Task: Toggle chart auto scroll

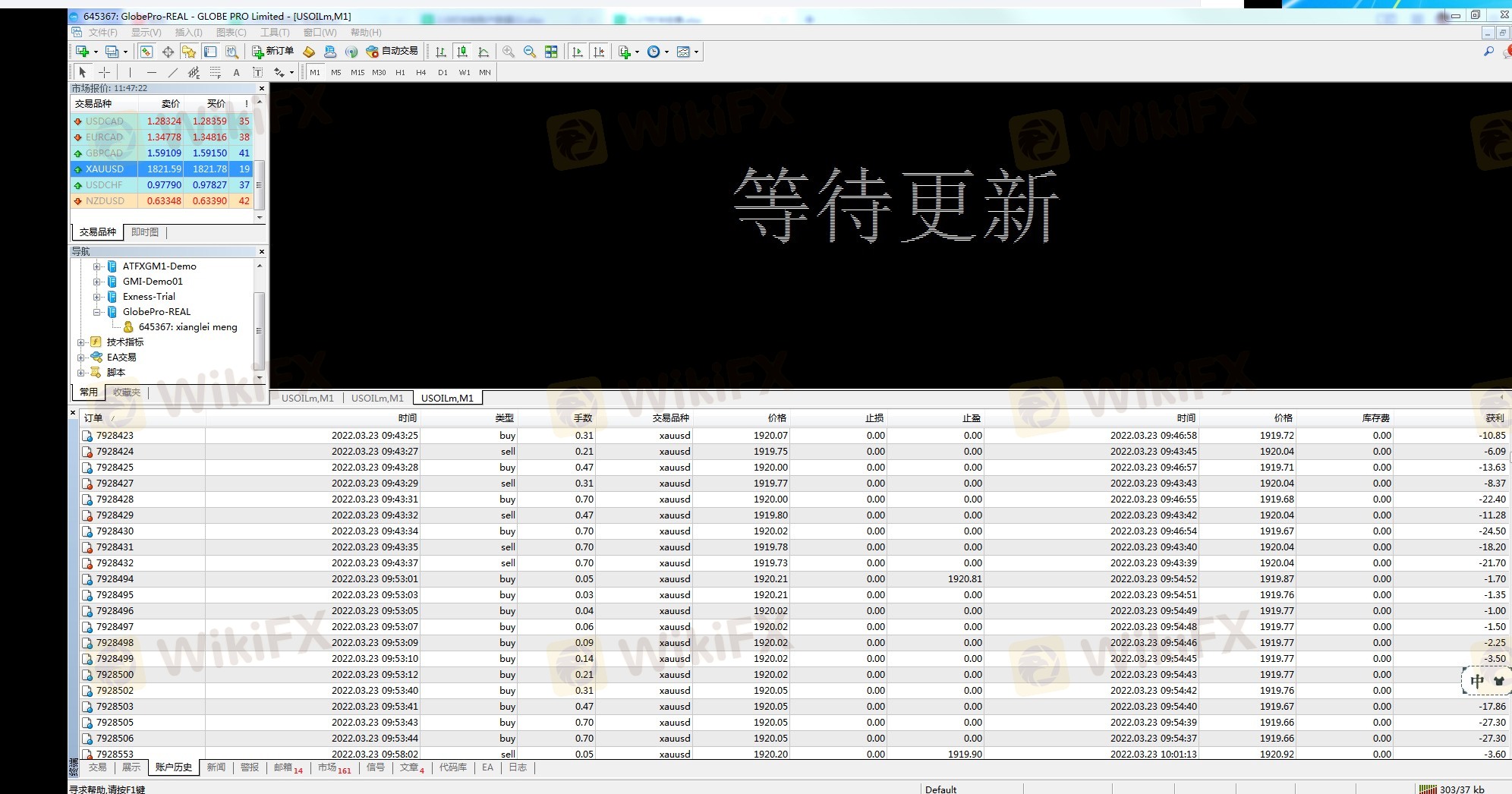Action: [578, 52]
